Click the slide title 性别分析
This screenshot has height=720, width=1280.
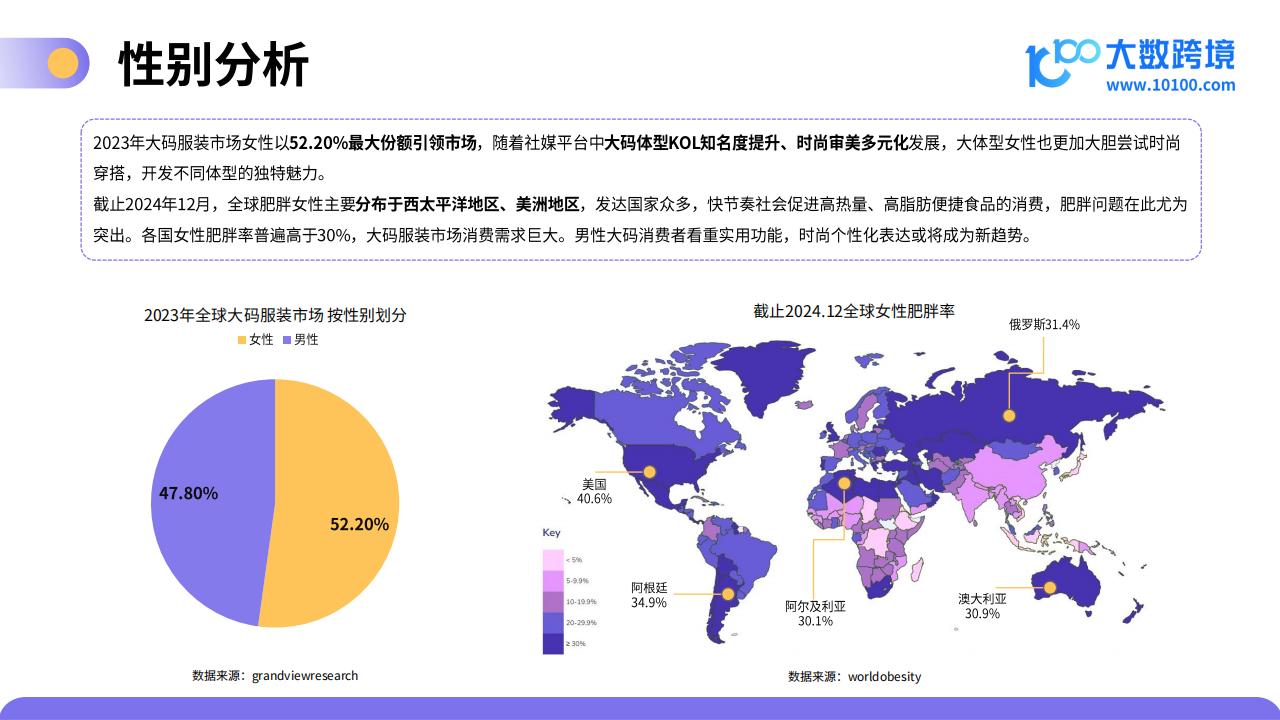click(x=214, y=65)
